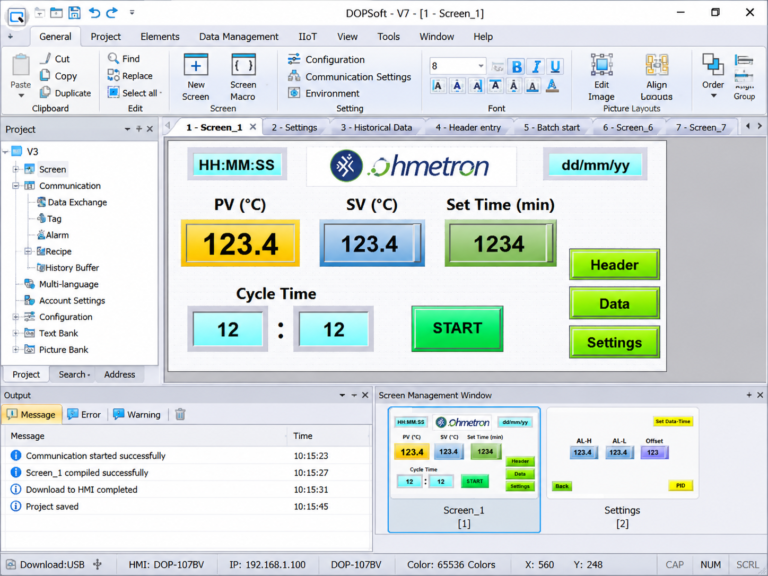
Task: Open the IIoT ribbon tab
Action: click(x=308, y=37)
